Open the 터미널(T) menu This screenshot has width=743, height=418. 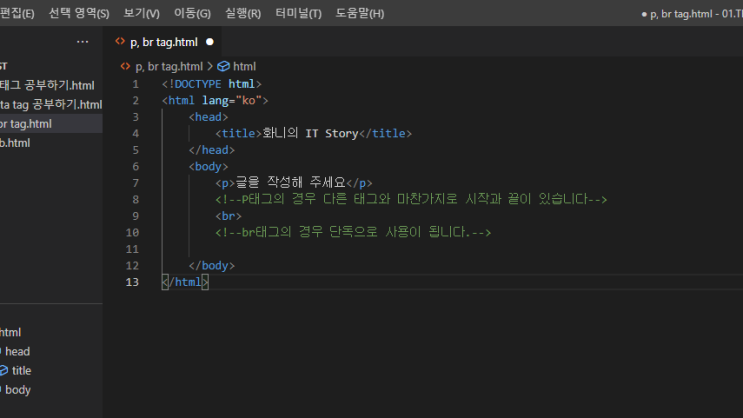point(298,13)
